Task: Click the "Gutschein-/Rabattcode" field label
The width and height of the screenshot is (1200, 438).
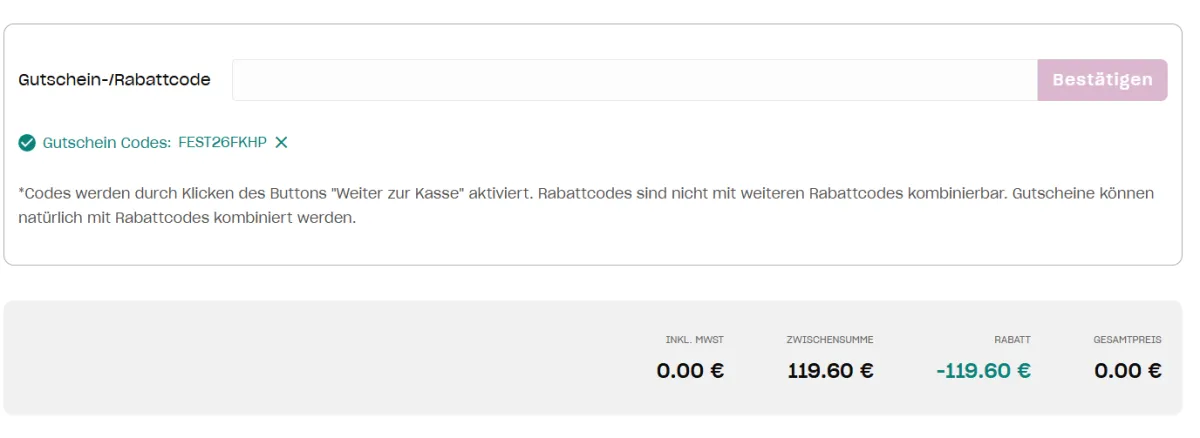Action: 115,80
